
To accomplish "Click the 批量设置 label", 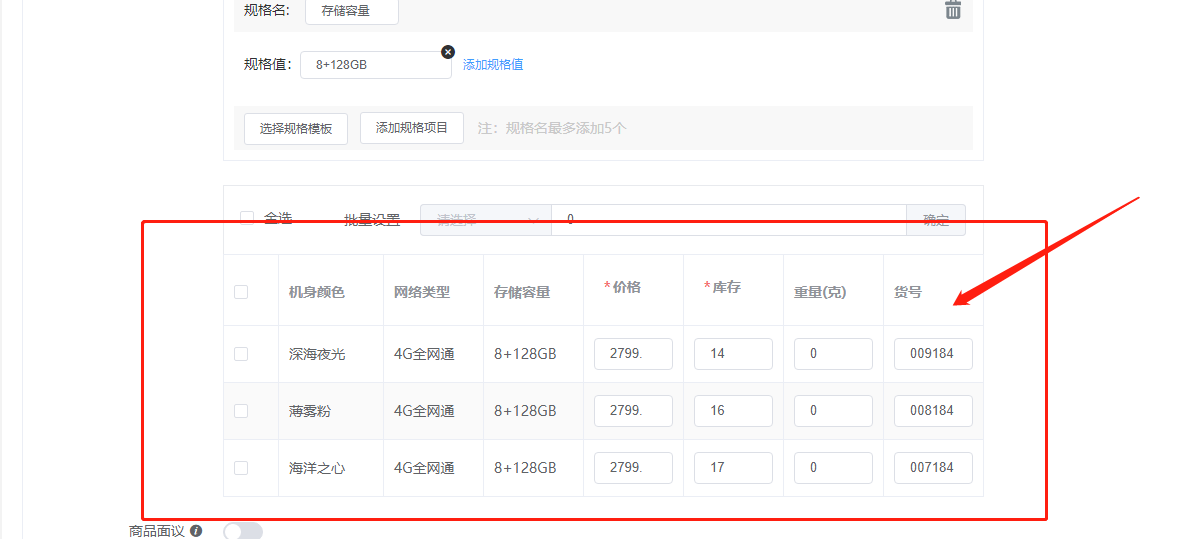I will tap(372, 220).
